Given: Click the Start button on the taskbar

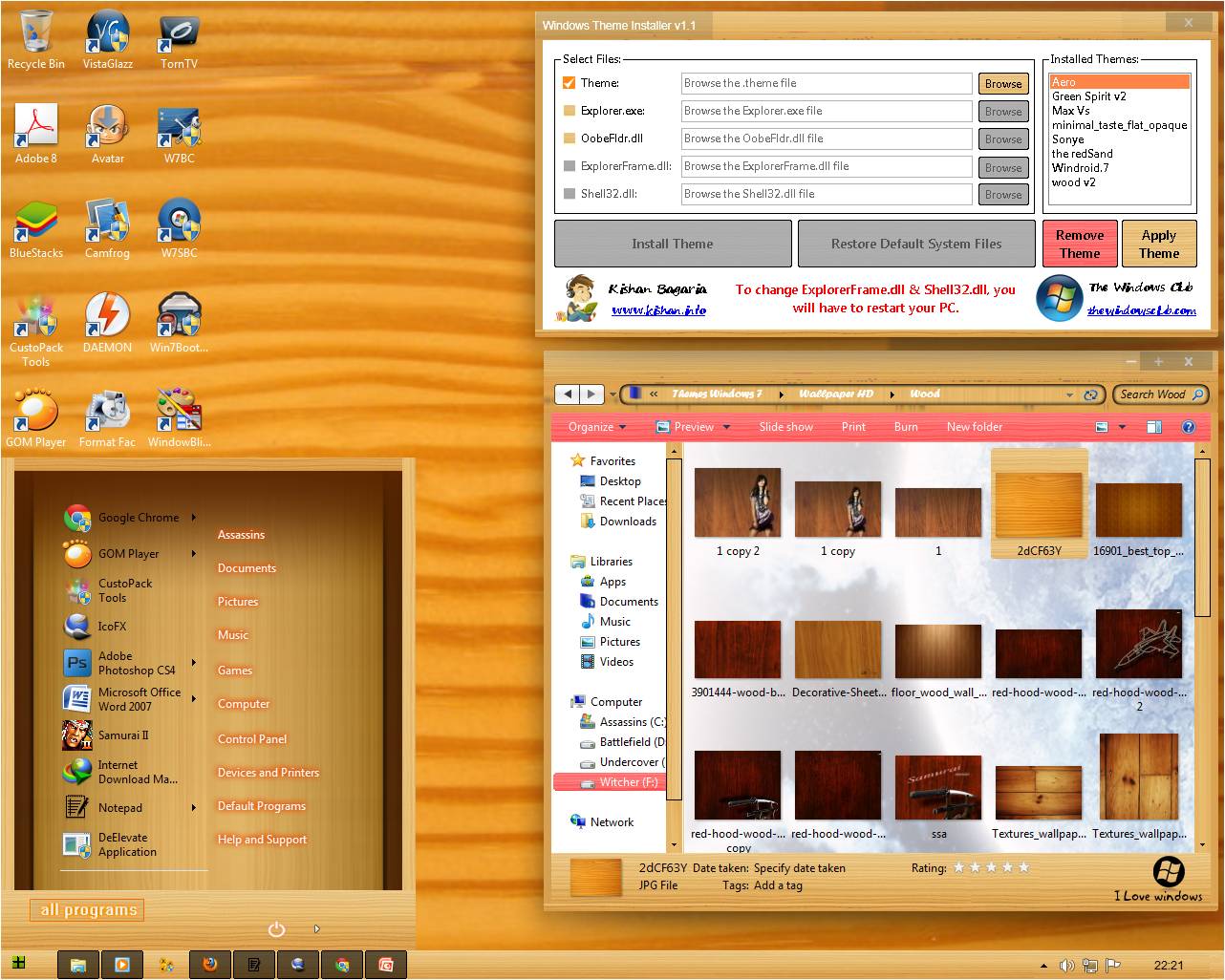Looking at the screenshot, I should click(18, 964).
